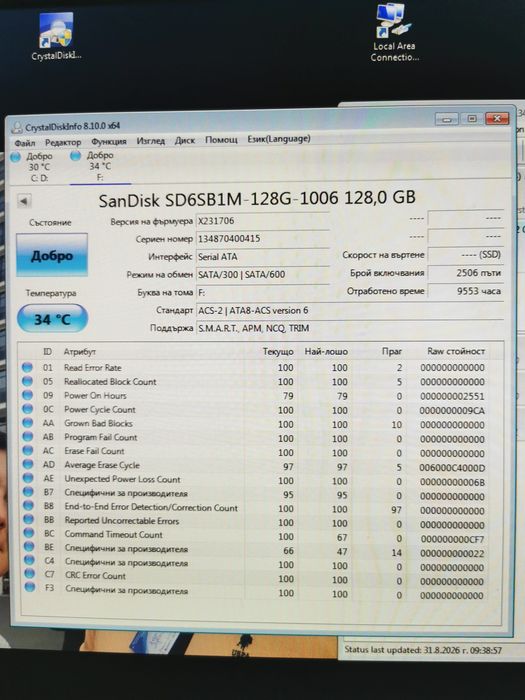525x700 pixels.
Task: Select the Power On Hours raw value 000000002551
Action: tap(452, 396)
